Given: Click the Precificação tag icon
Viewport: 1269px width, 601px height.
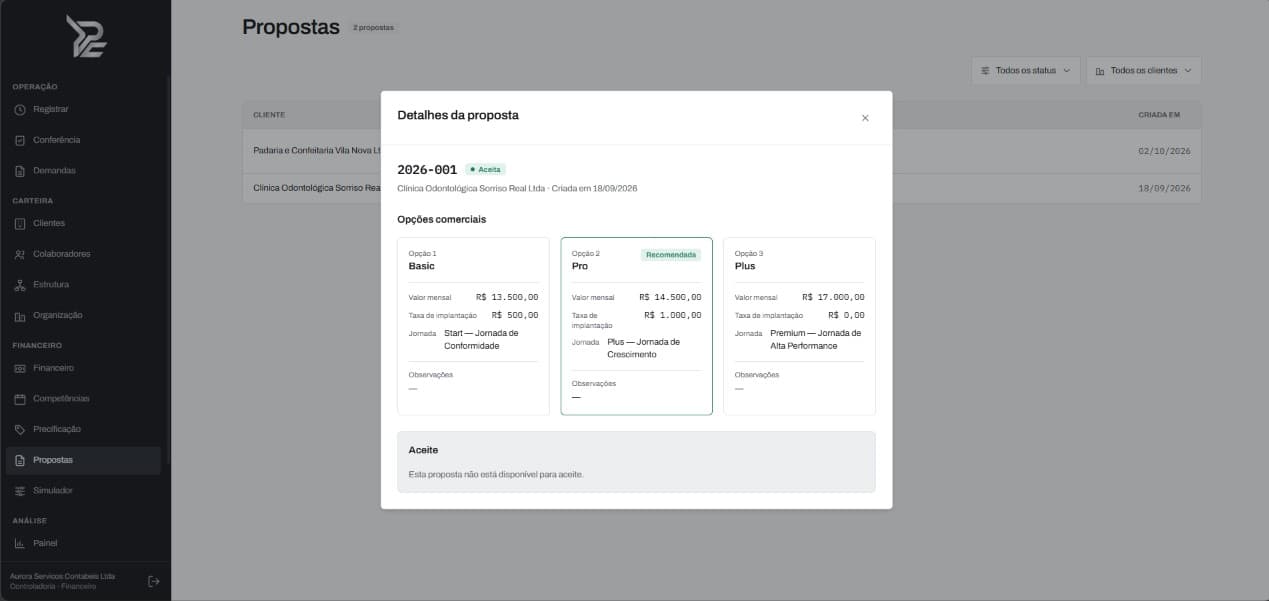Looking at the screenshot, I should pos(20,429).
